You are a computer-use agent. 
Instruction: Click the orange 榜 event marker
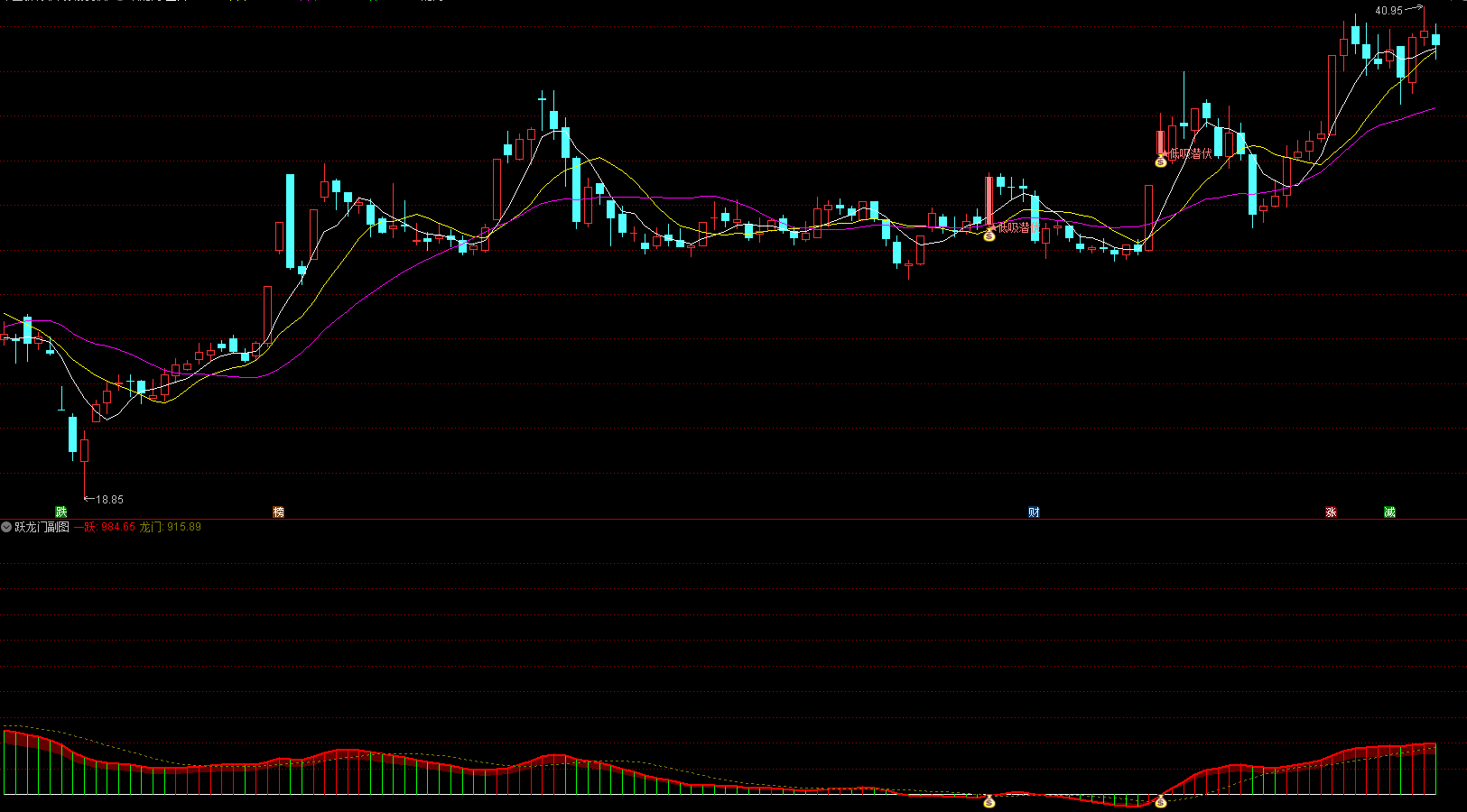coord(279,512)
